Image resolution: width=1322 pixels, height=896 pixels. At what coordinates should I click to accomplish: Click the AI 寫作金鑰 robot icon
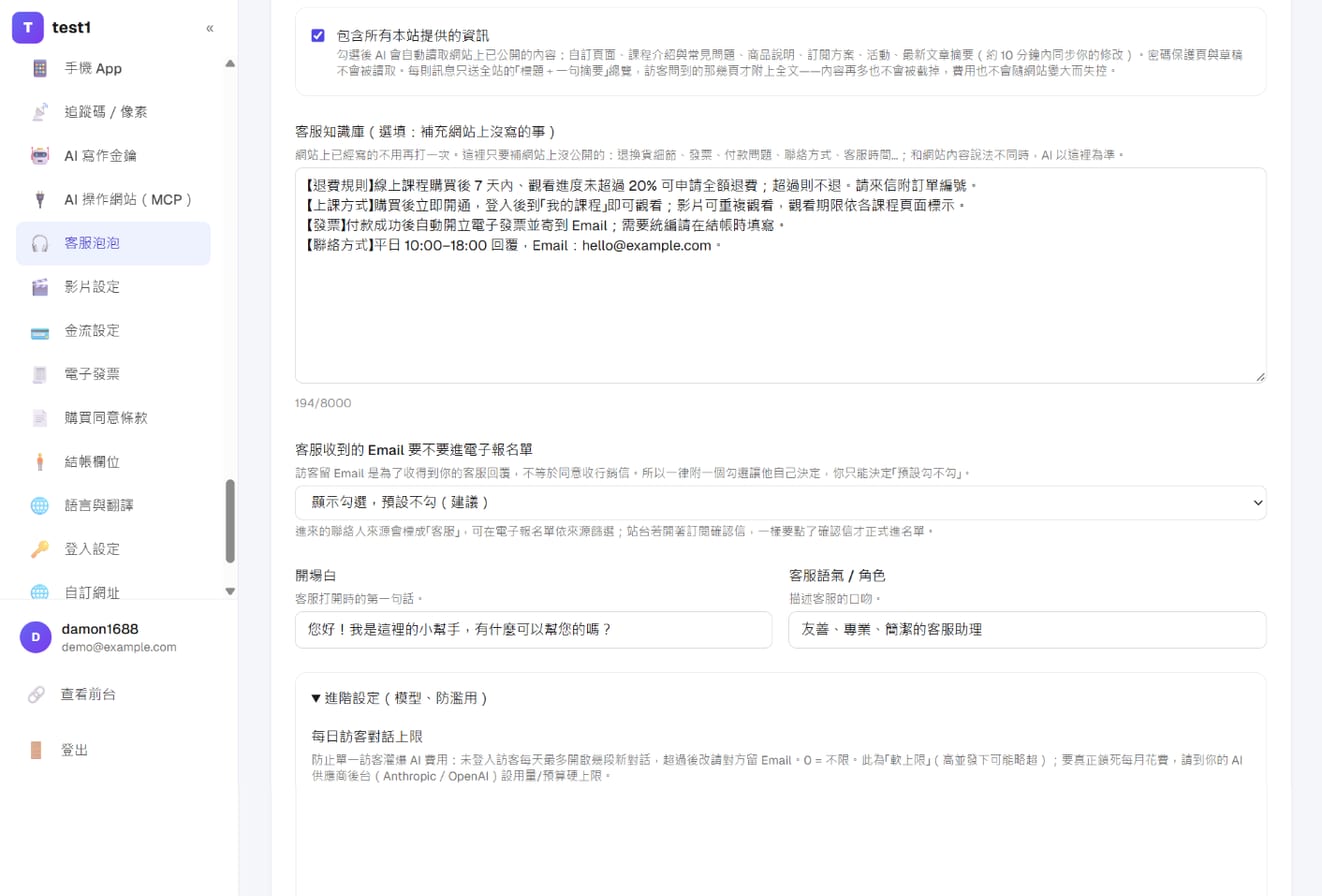[x=40, y=155]
